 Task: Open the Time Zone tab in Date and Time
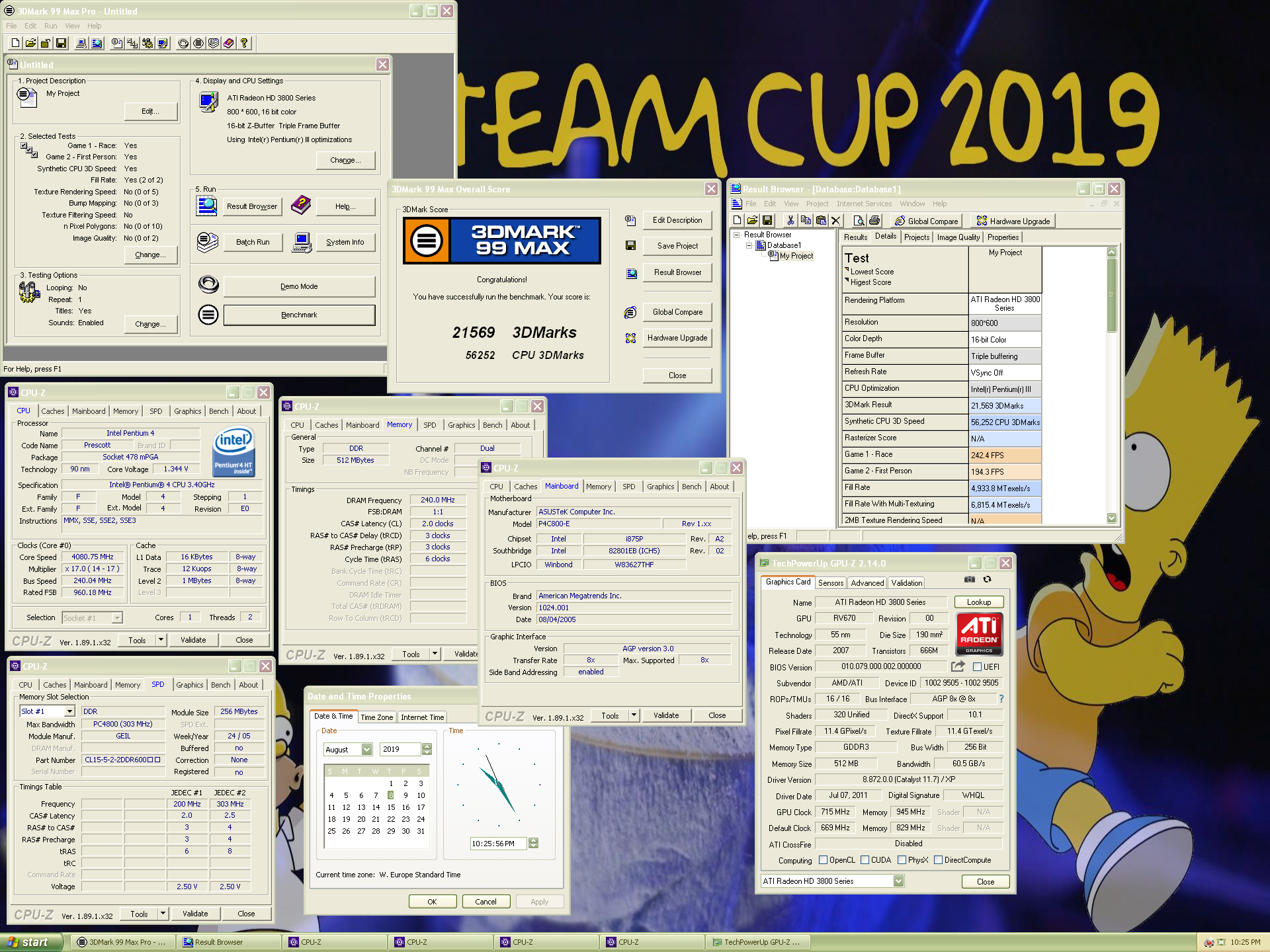point(376,717)
